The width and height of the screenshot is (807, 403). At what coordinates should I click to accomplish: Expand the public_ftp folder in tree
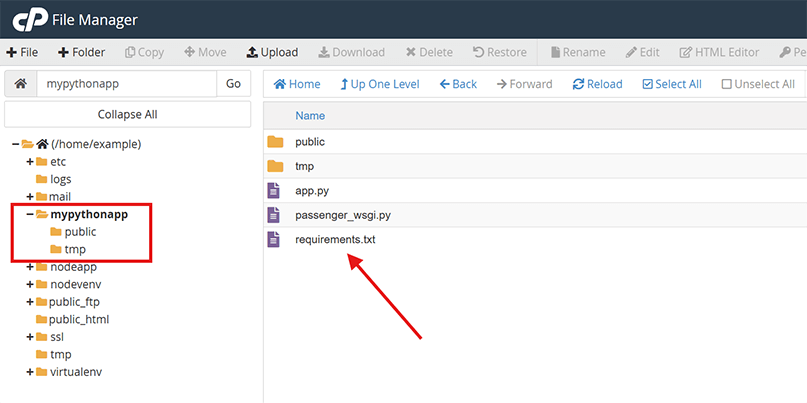(x=30, y=302)
